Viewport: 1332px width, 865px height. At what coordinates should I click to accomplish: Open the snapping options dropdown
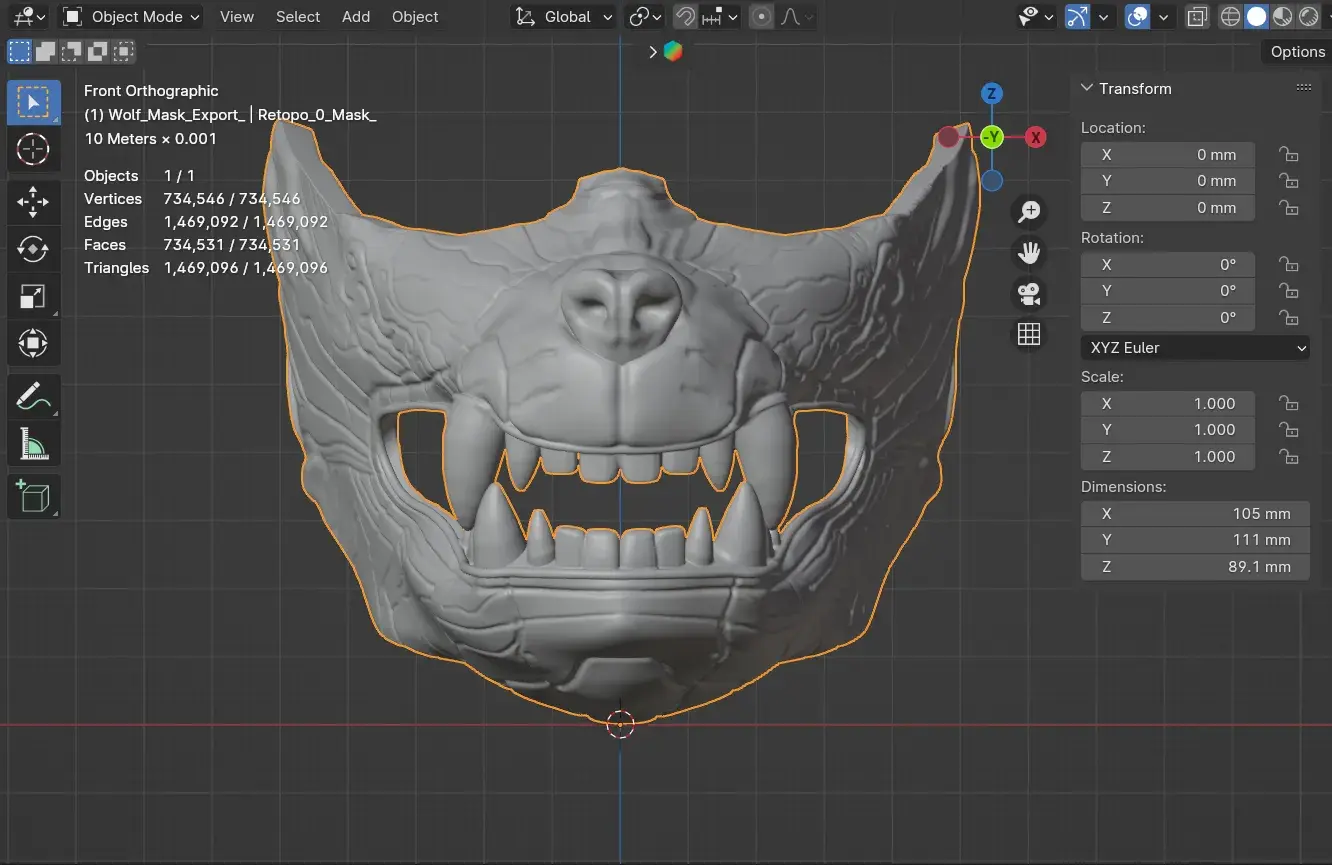click(721, 17)
